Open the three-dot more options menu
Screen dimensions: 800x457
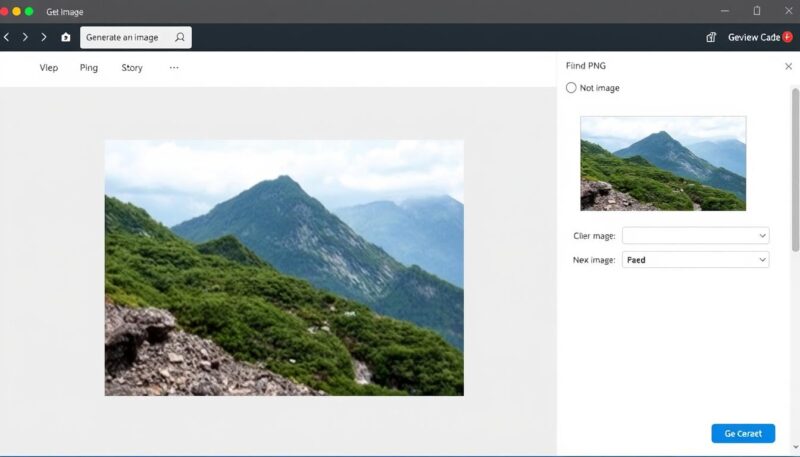coord(174,68)
